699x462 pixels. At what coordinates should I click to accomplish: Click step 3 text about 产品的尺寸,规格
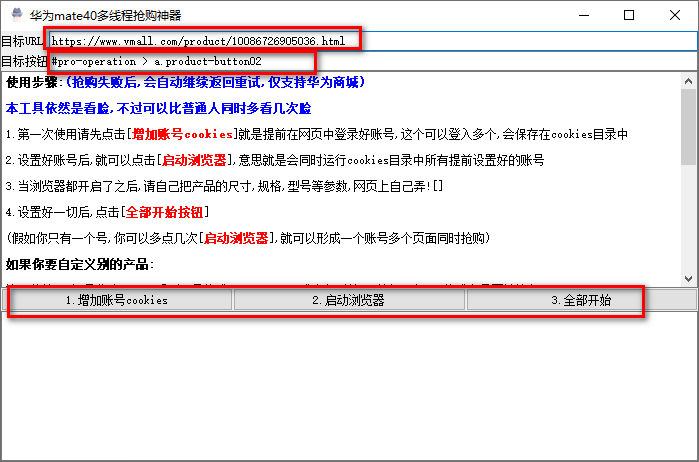tap(224, 186)
